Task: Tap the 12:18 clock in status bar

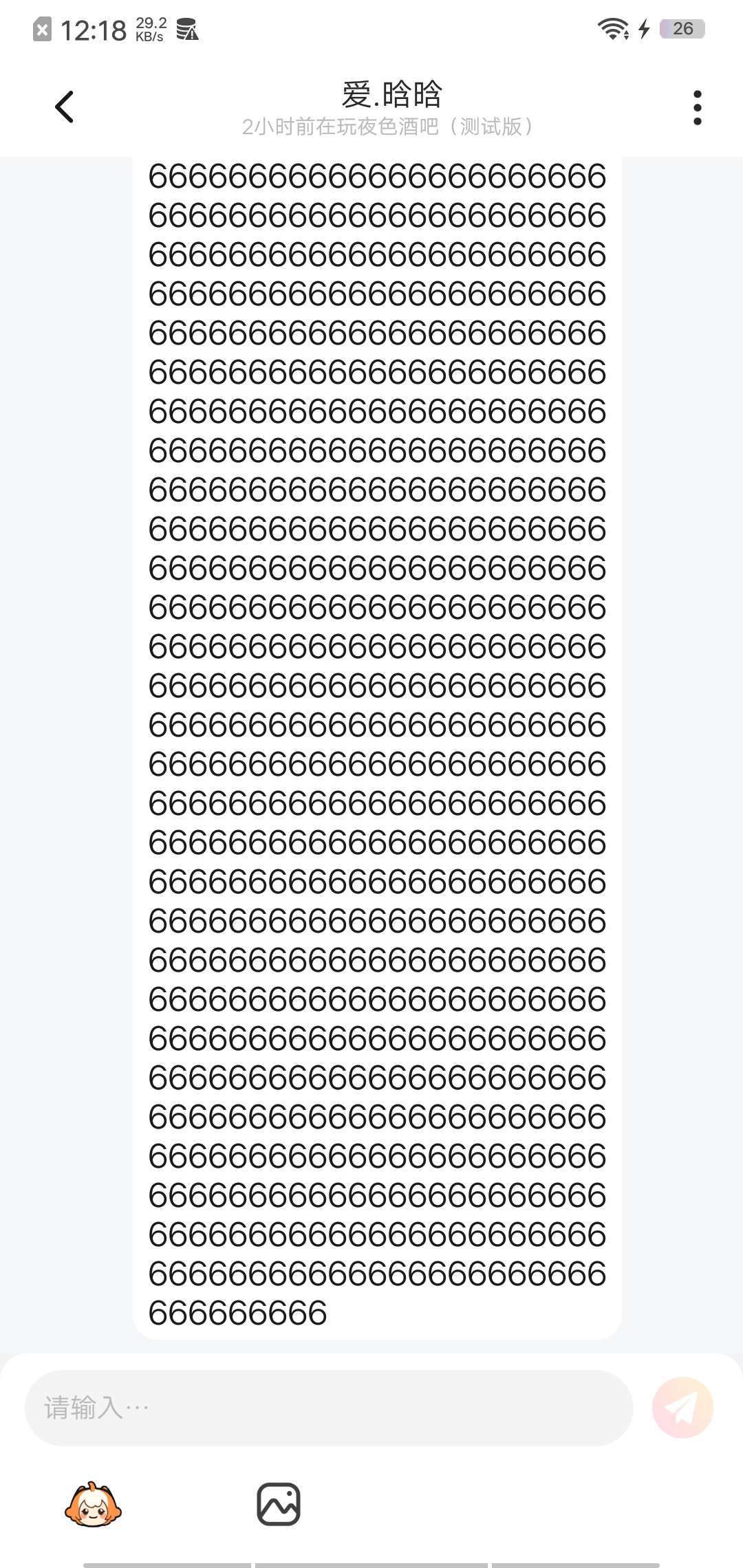Action: (94, 30)
